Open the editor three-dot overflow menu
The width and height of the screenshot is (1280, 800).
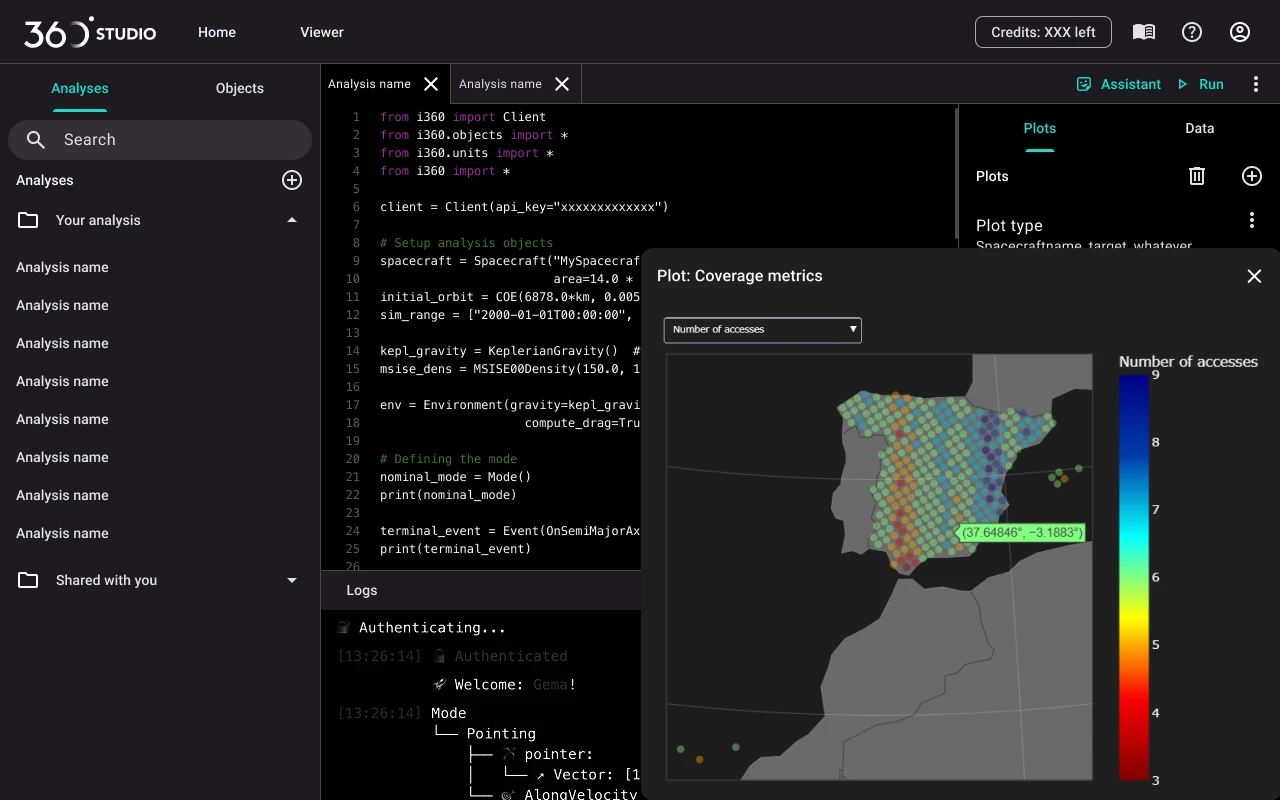[1255, 84]
